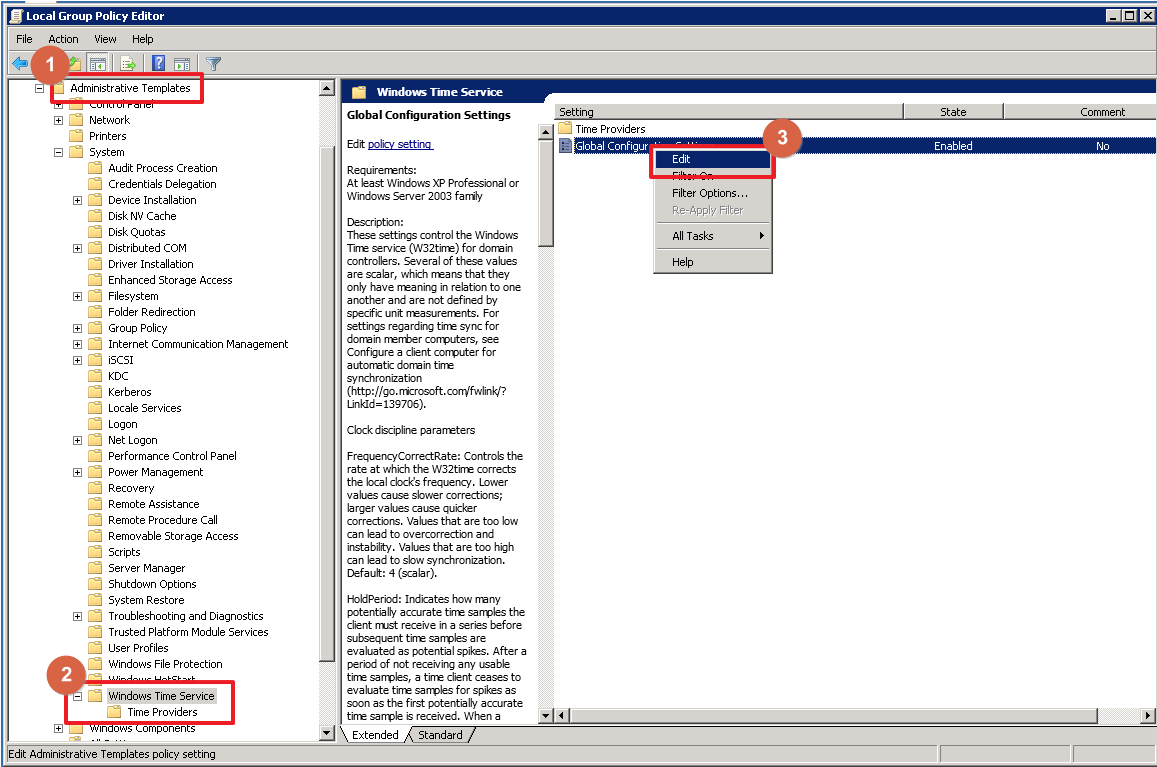
Task: Click the funnel Filter toolbar icon
Action: pos(213,64)
